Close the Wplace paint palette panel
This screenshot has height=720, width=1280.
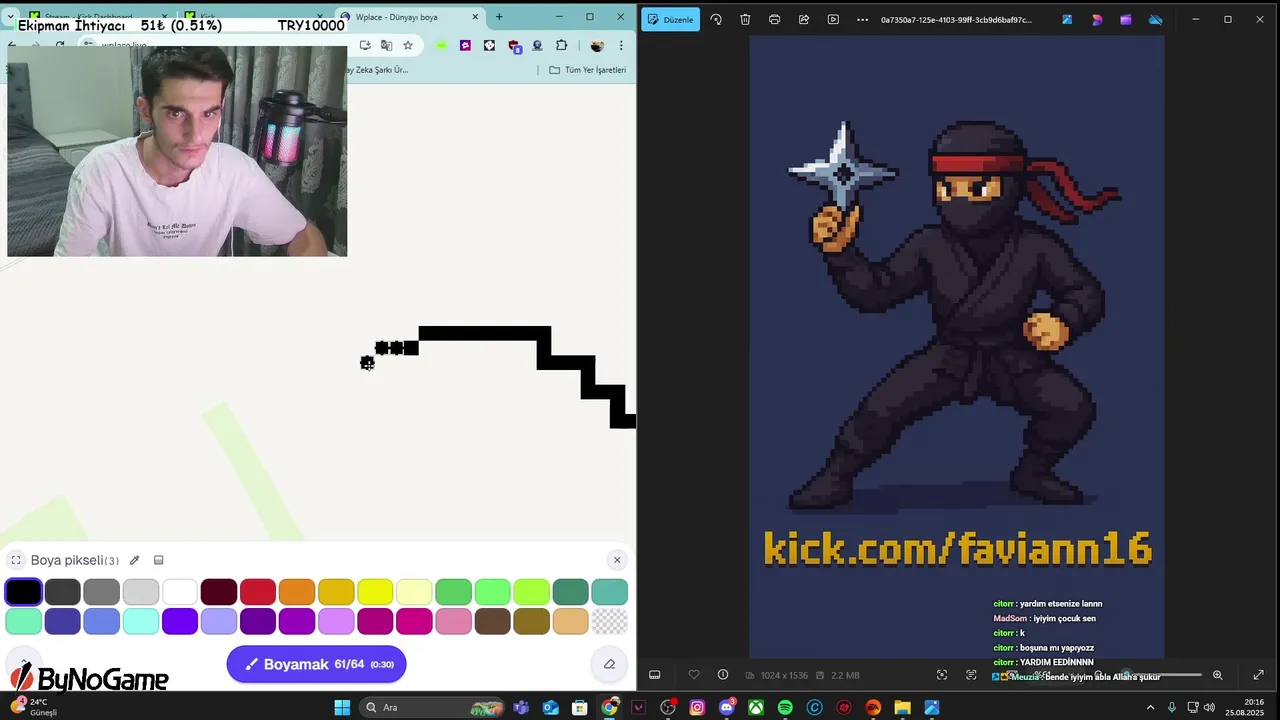tap(617, 560)
